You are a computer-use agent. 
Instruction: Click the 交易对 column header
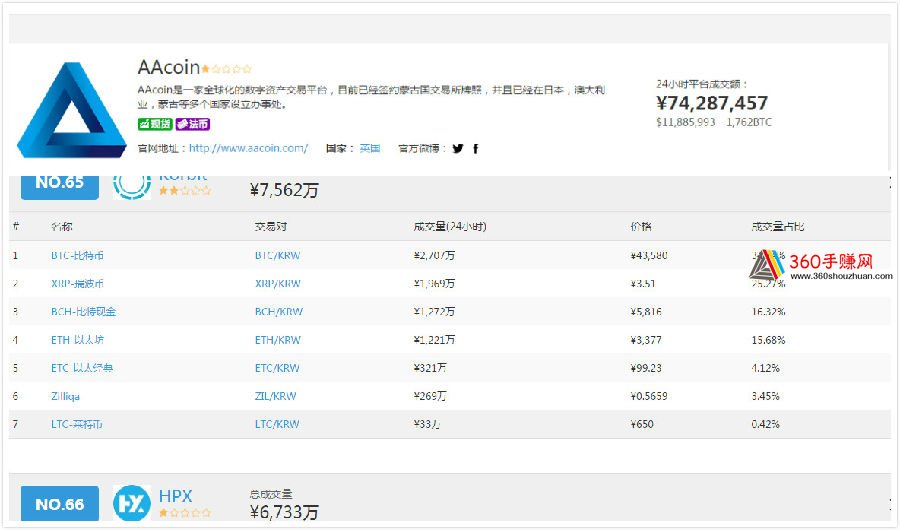pyautogui.click(x=270, y=227)
